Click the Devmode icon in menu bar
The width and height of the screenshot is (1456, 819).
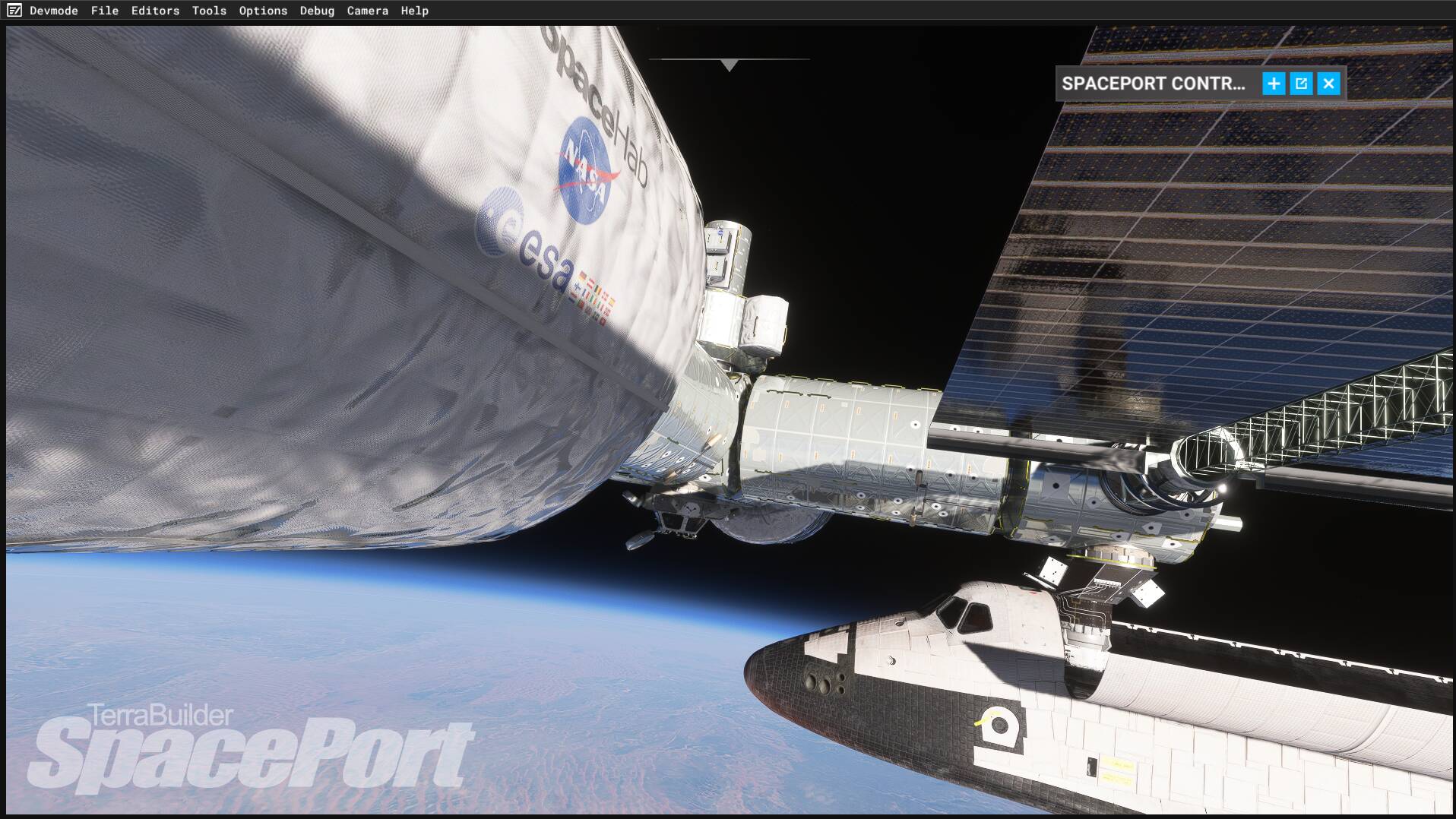[14, 11]
